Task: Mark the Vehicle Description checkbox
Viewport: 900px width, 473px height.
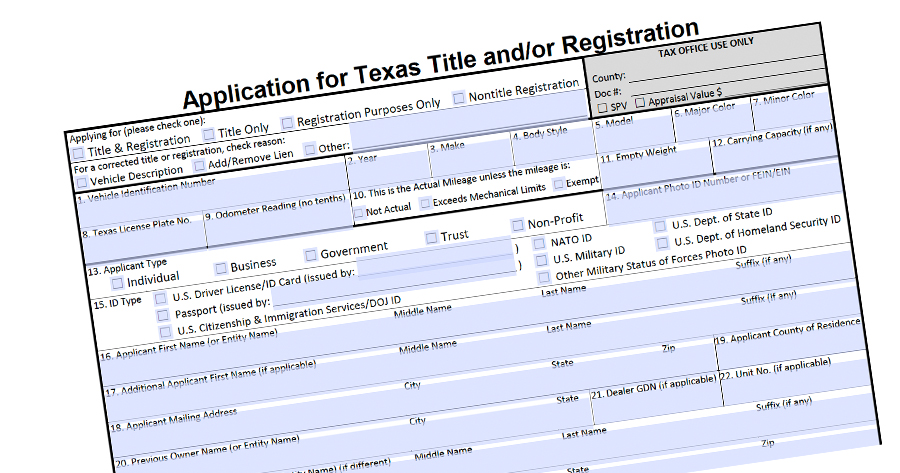Action: point(82,182)
